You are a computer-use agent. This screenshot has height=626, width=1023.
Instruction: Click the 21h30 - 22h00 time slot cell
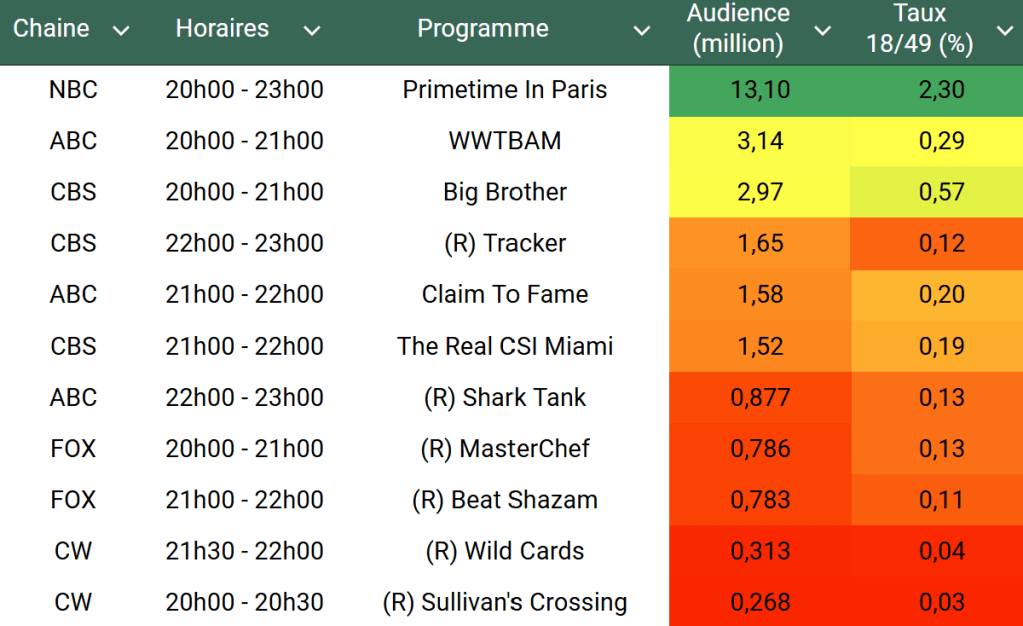pyautogui.click(x=245, y=551)
